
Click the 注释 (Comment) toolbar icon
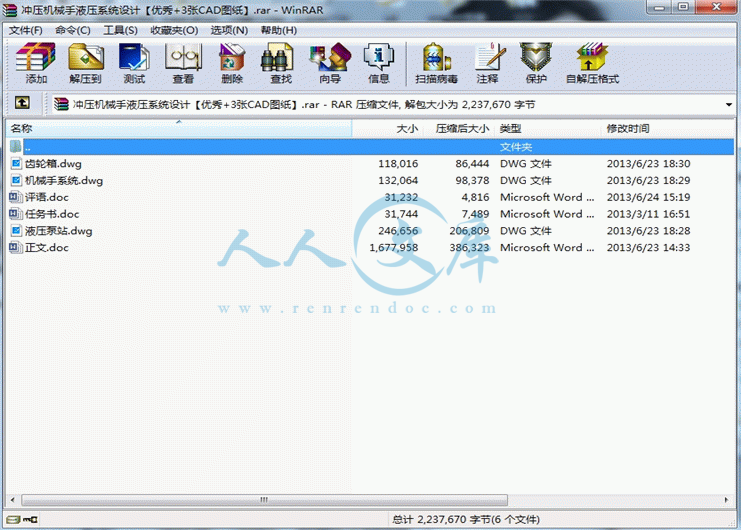click(487, 63)
